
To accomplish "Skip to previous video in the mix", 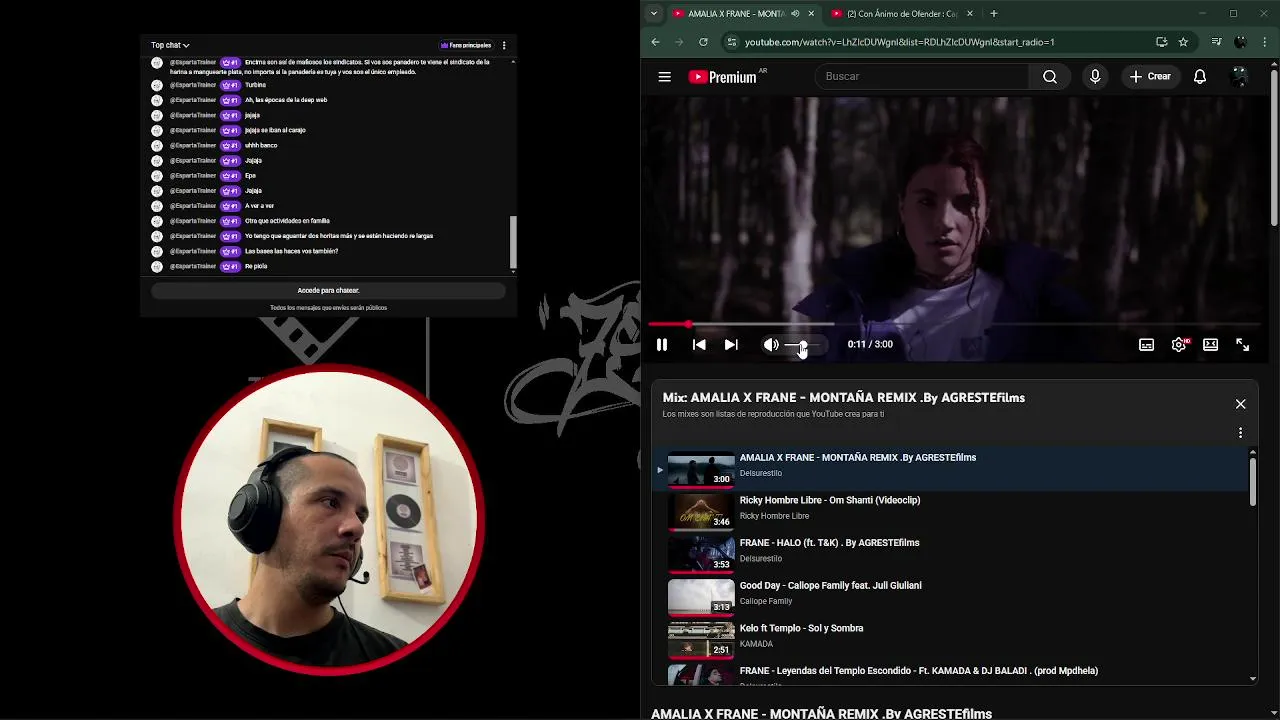I will coord(699,344).
